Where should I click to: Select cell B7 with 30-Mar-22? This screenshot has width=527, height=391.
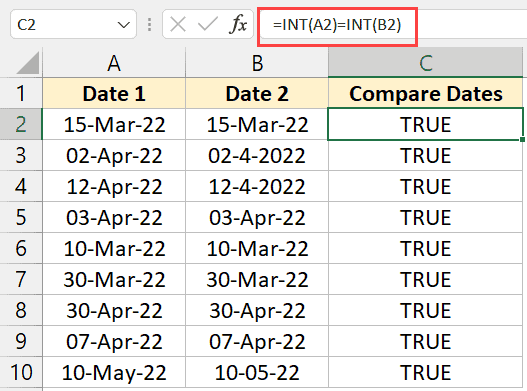[x=257, y=279]
